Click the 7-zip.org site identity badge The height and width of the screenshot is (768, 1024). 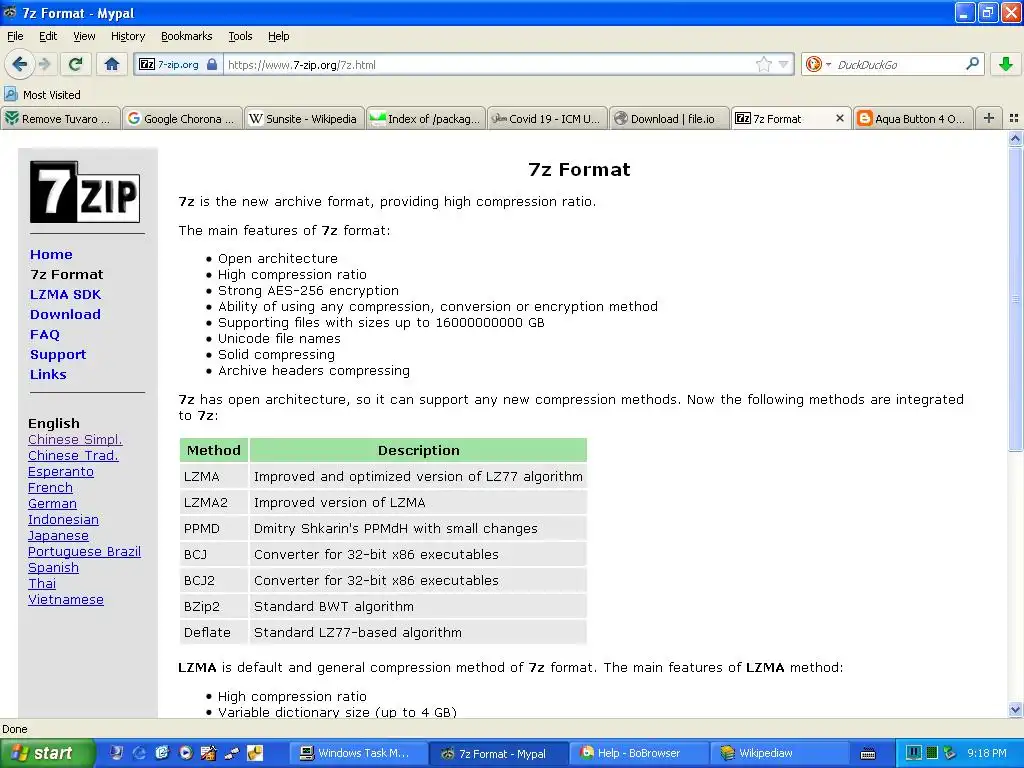point(178,65)
